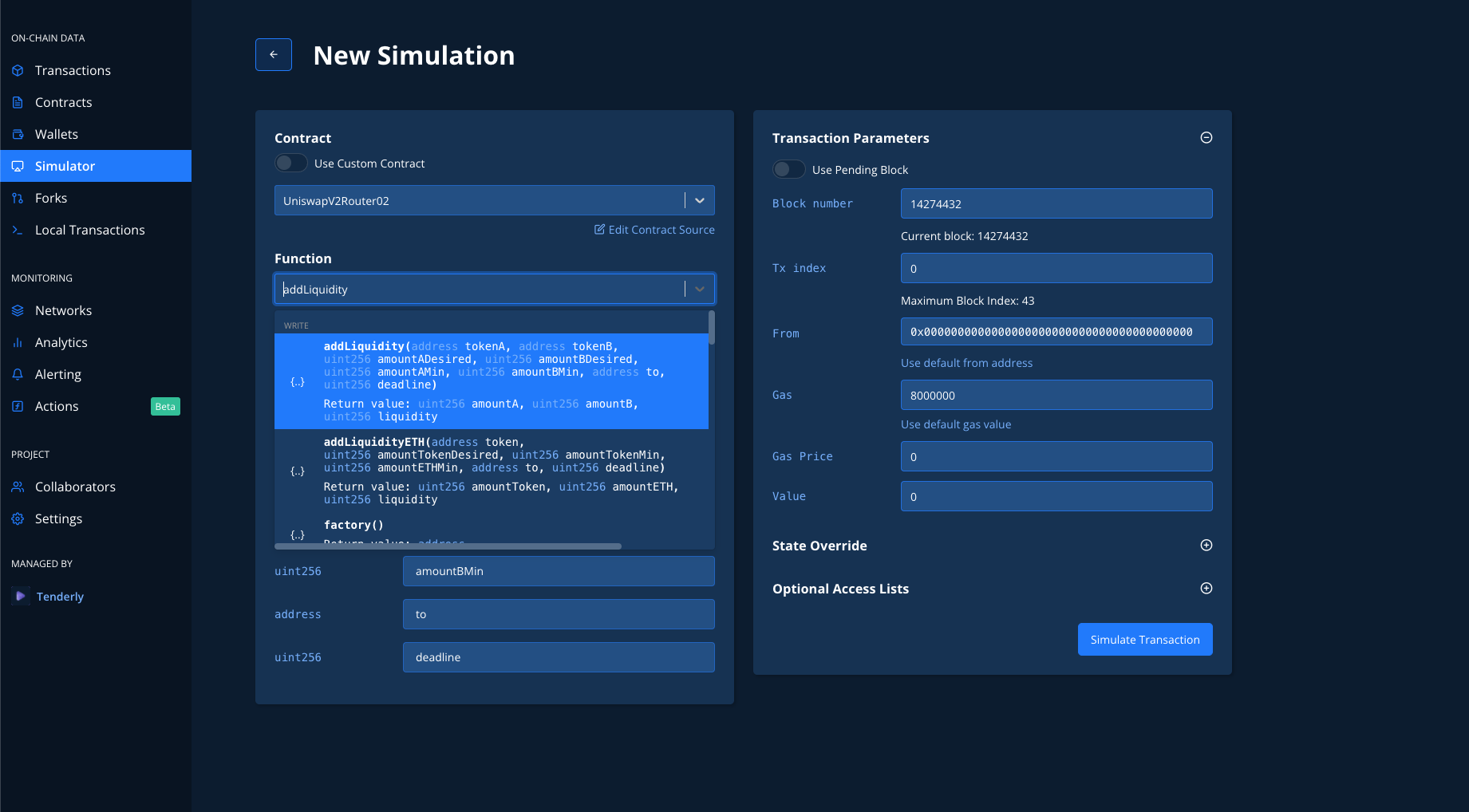Click Use default gas value link
Image resolution: width=1469 pixels, height=812 pixels.
click(x=956, y=424)
